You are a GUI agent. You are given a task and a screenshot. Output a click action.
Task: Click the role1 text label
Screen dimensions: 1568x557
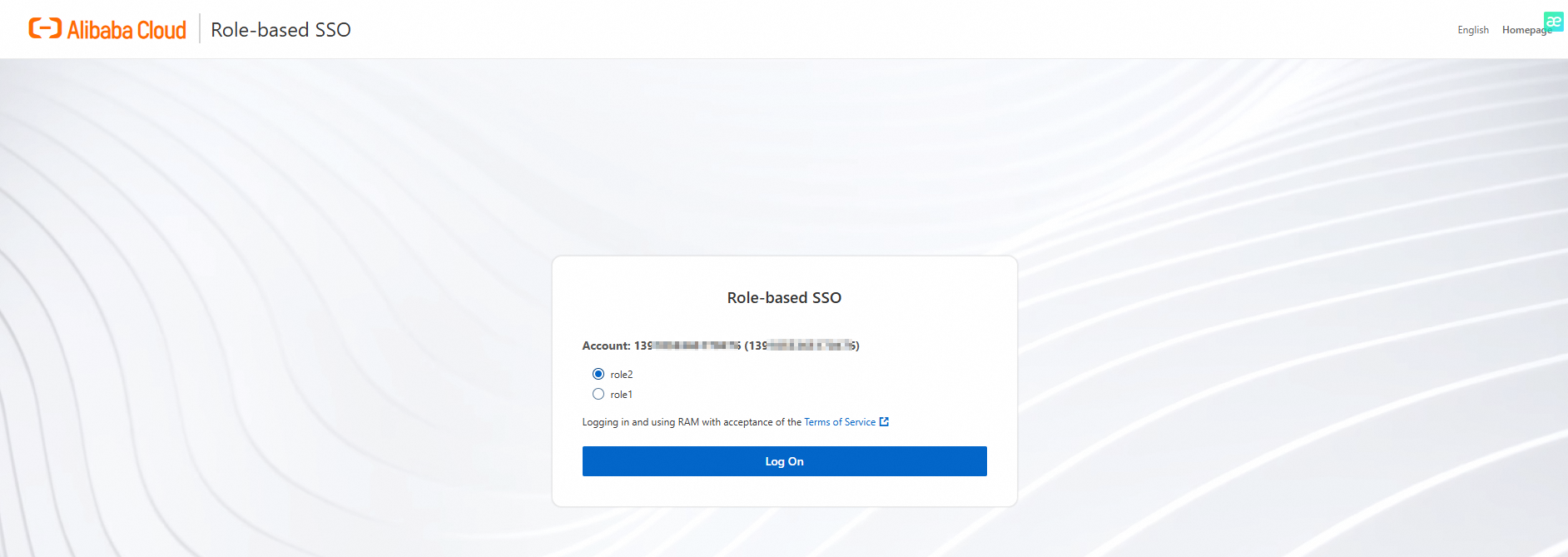pos(622,395)
